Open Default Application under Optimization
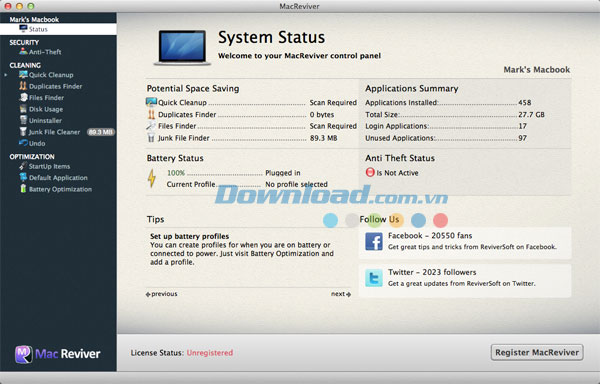The image size is (600, 384). (x=58, y=178)
